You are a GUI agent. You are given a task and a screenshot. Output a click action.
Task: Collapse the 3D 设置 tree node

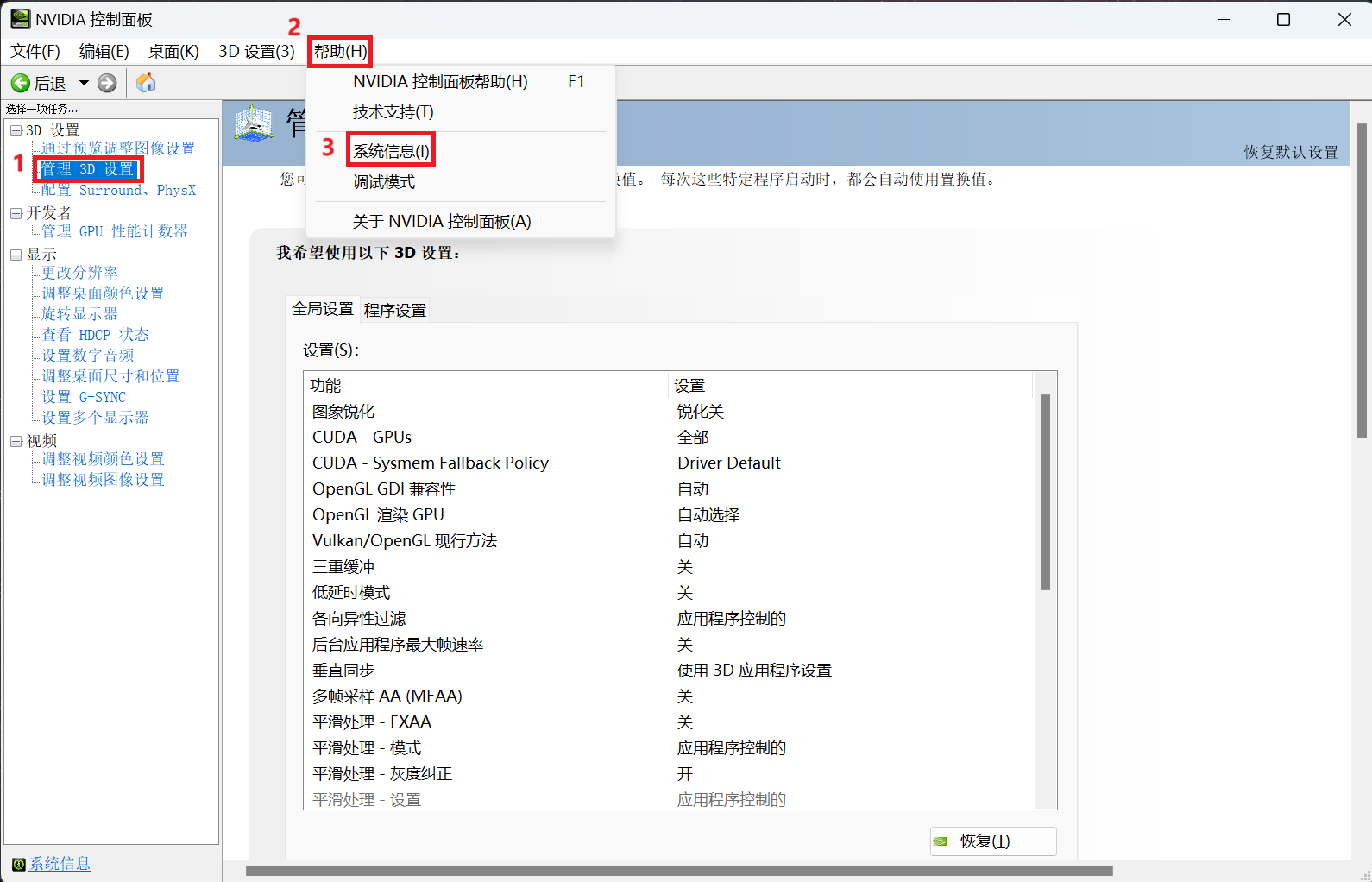tap(16, 130)
